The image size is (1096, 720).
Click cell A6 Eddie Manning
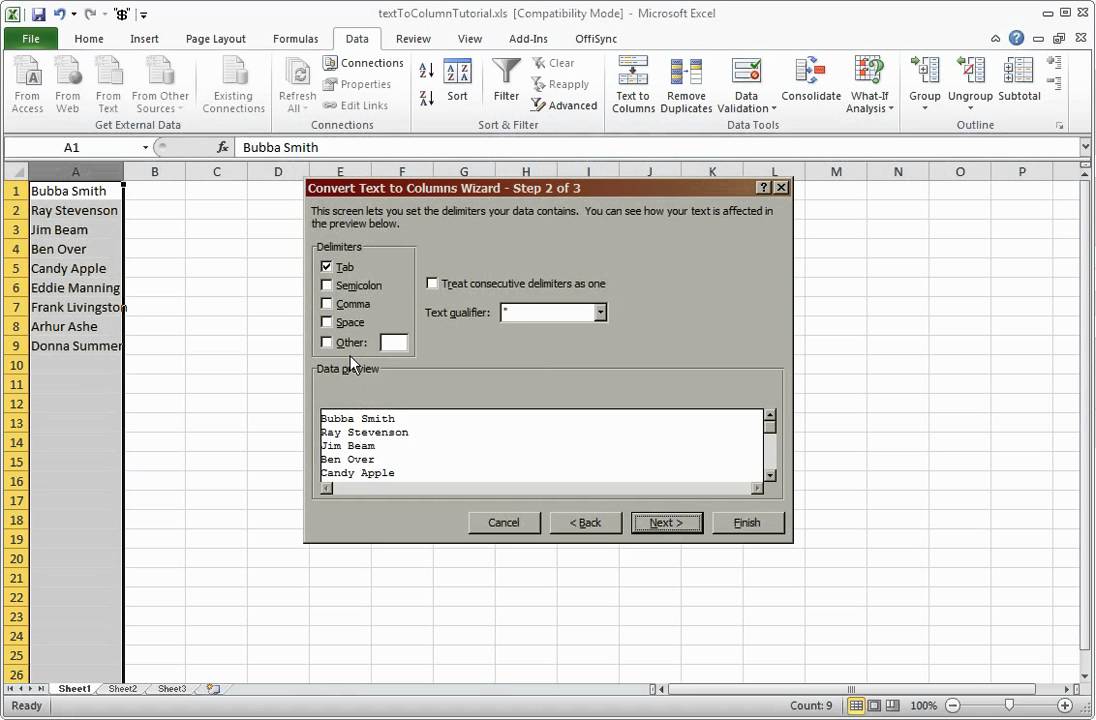click(75, 287)
